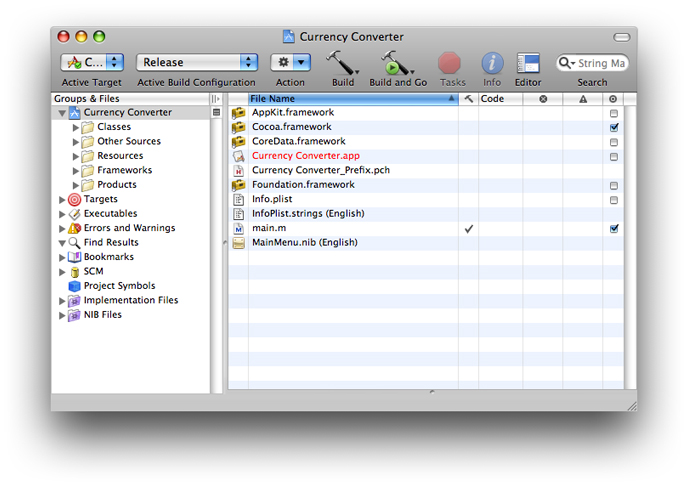Click the Foundation.framework toolbox icon
Screen dimensions: 688x486
point(239,185)
